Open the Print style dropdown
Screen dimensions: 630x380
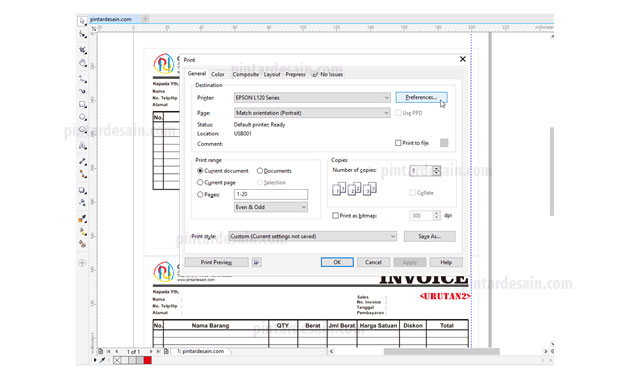click(x=313, y=236)
